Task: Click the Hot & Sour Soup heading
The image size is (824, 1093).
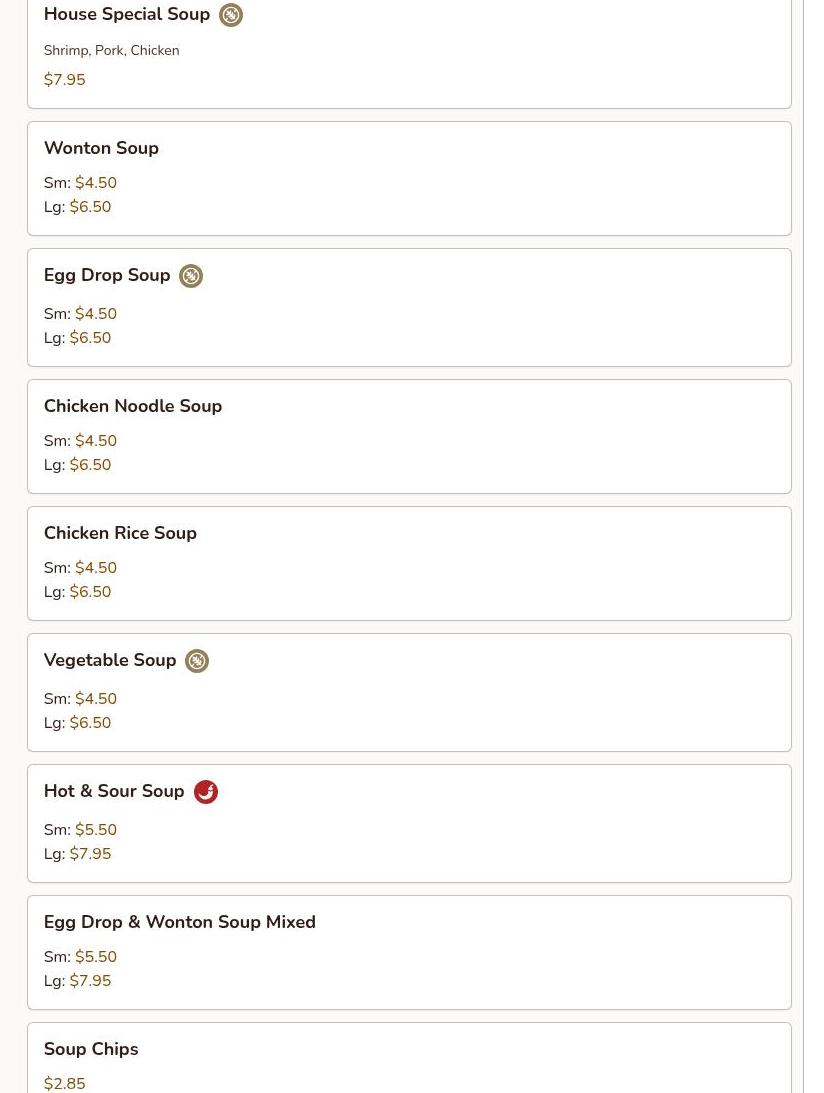Action: click(114, 790)
